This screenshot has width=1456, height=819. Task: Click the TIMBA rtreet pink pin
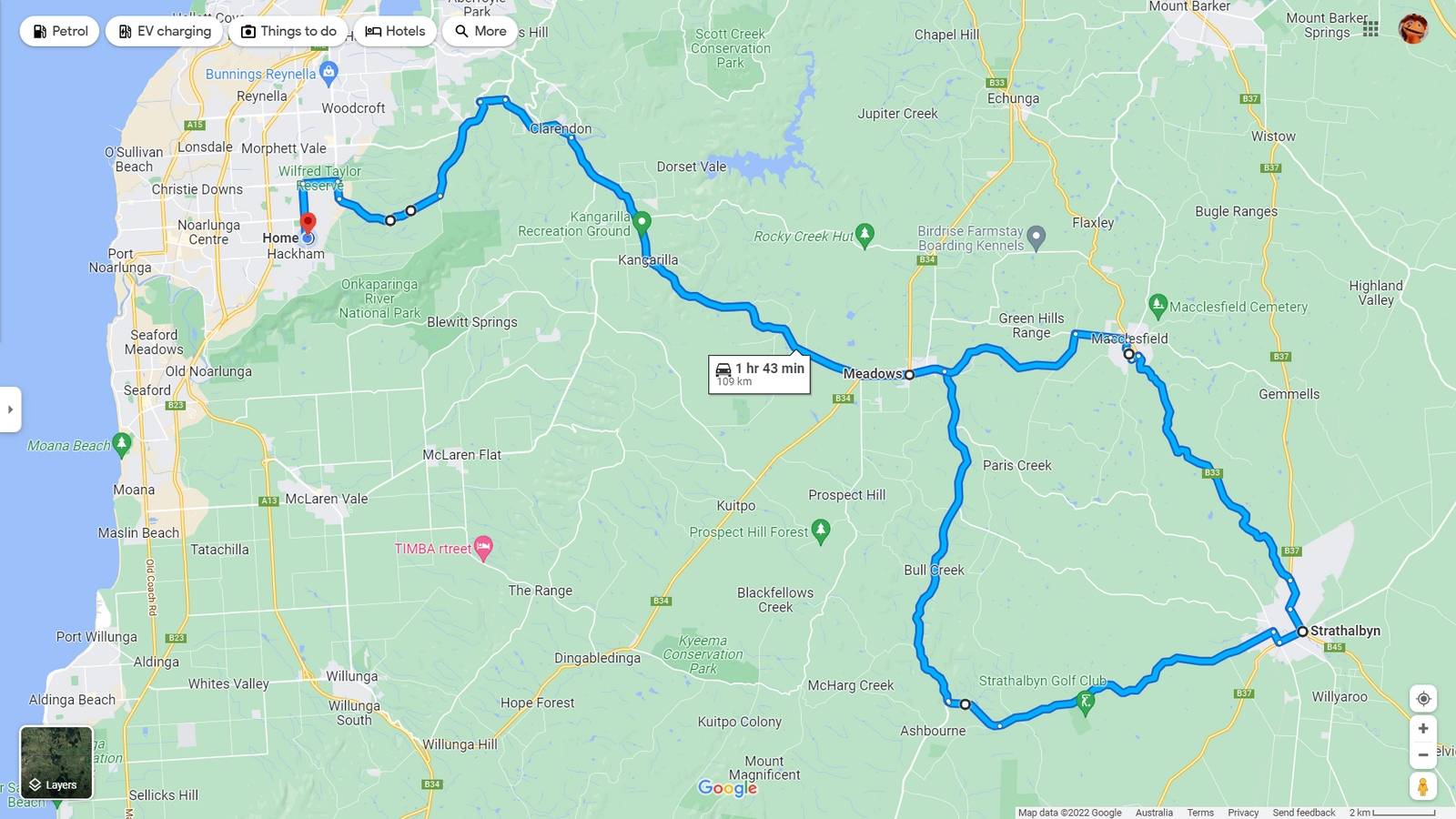484,548
